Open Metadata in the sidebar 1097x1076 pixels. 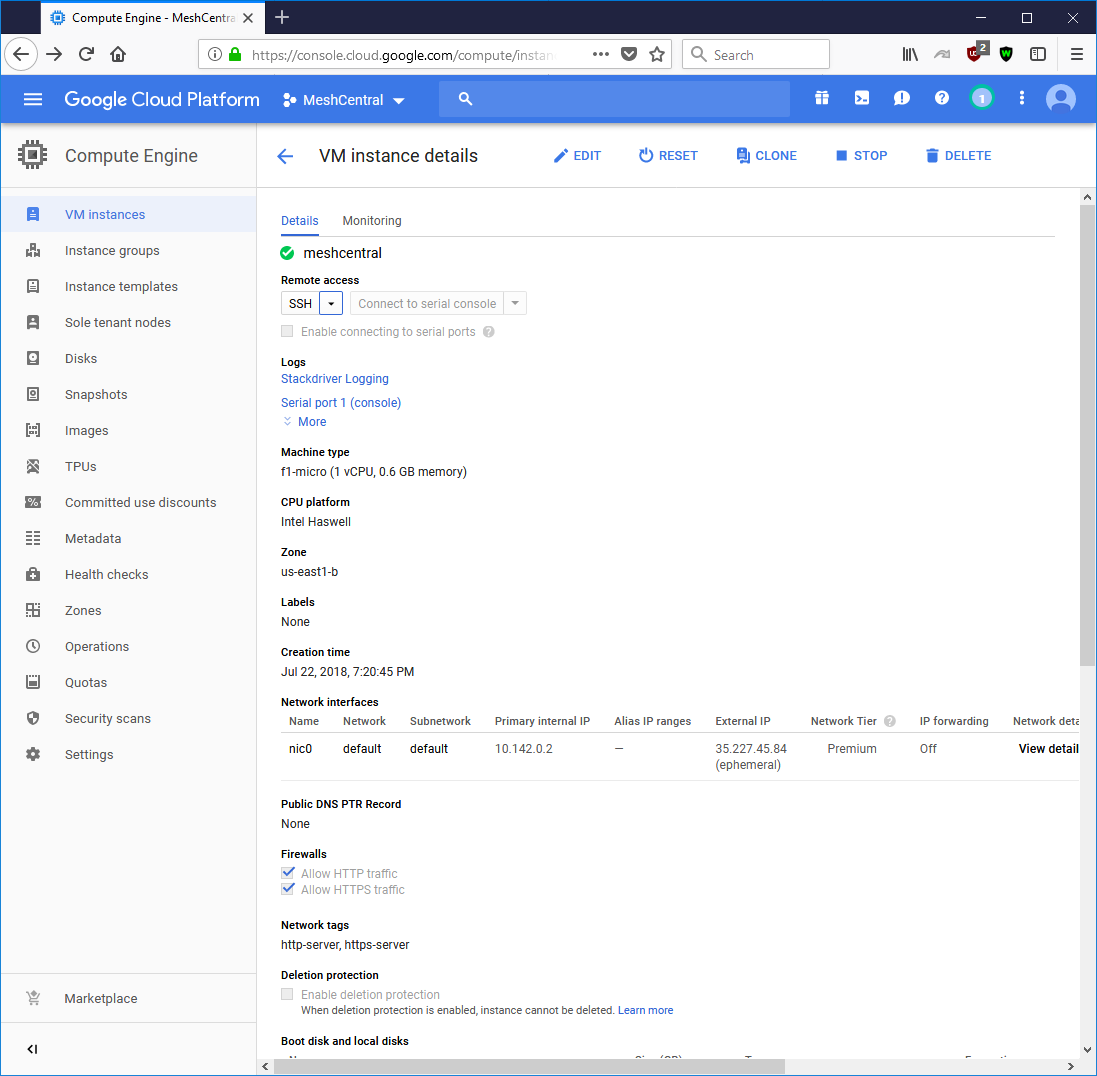(x=129, y=539)
